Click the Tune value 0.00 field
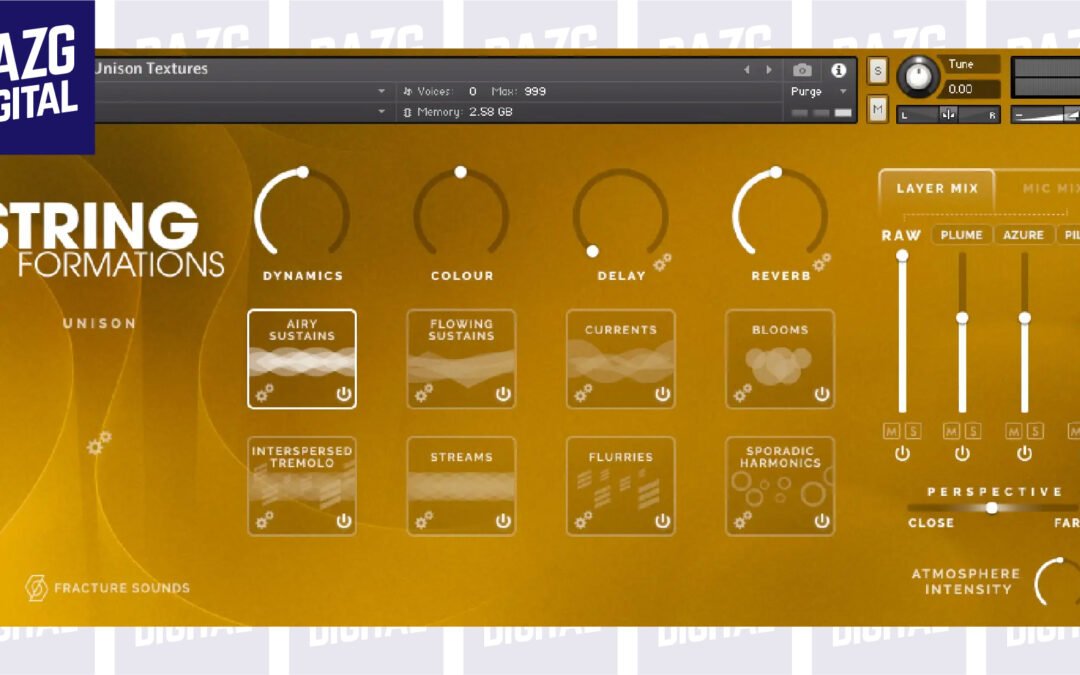The image size is (1080, 675). tap(971, 89)
